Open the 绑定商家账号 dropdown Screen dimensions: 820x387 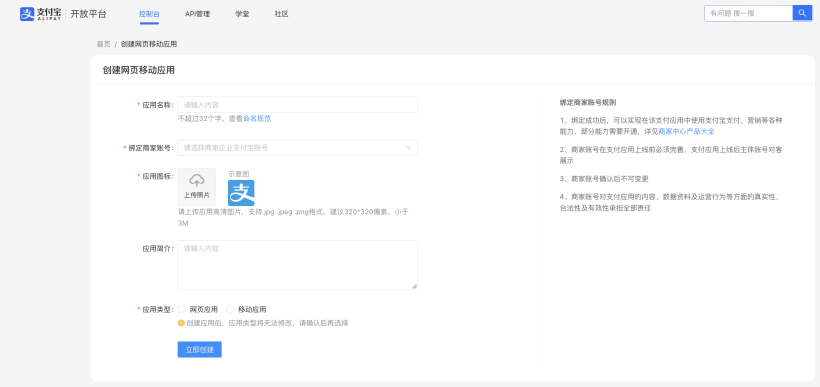(298, 148)
